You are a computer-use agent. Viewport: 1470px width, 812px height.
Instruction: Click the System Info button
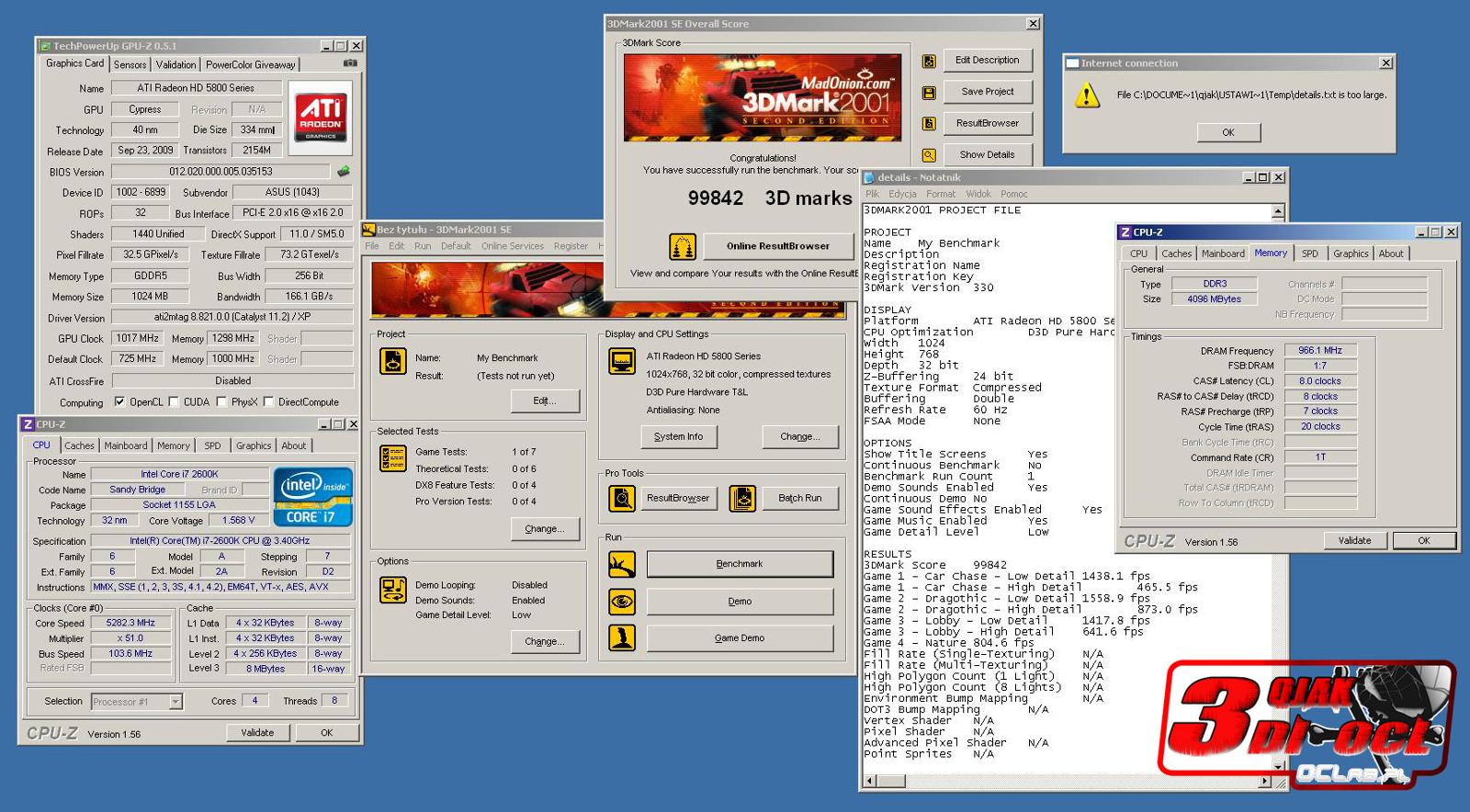point(678,436)
